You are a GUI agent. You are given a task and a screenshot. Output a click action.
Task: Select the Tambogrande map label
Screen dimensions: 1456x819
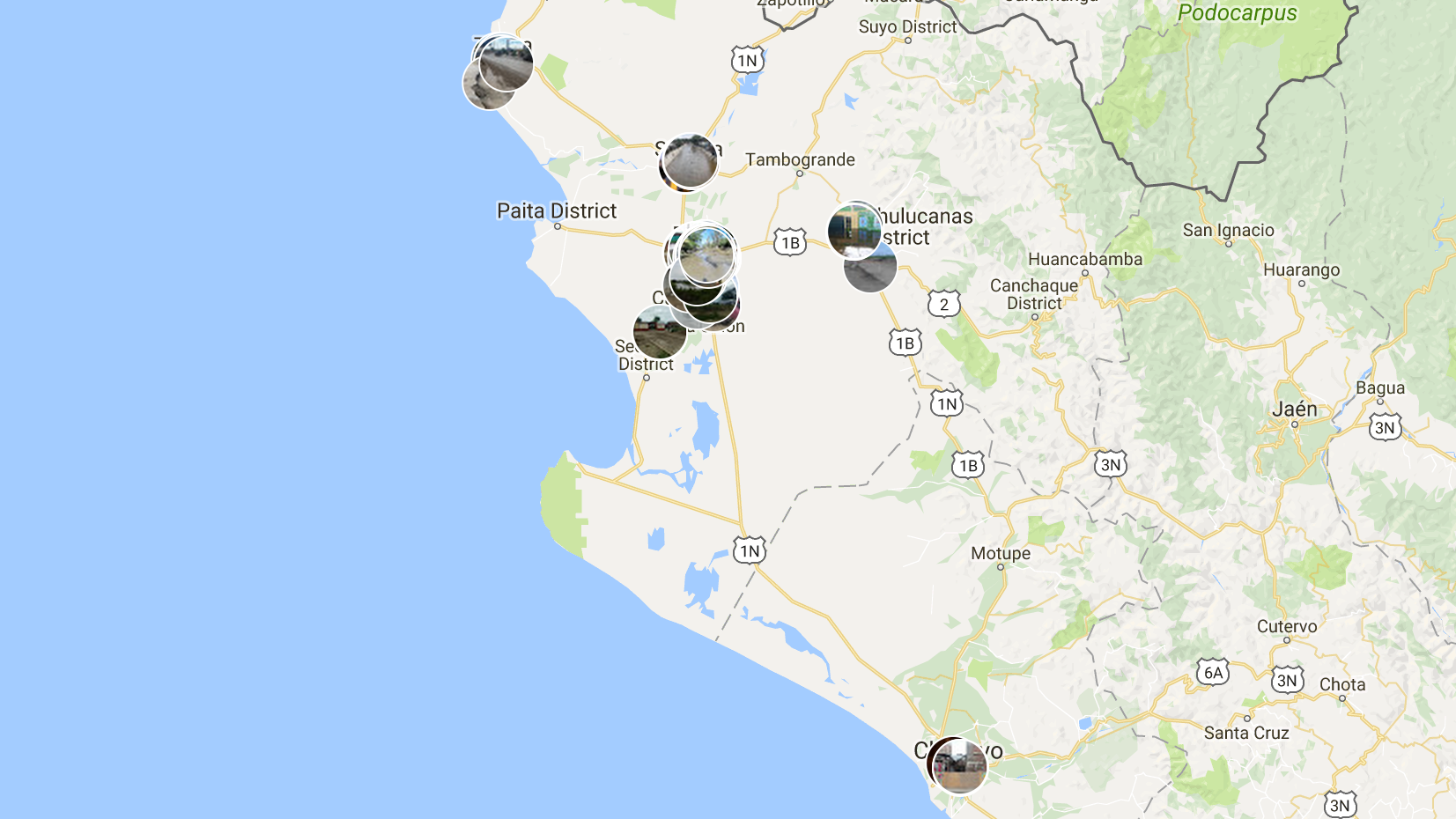coord(800,159)
